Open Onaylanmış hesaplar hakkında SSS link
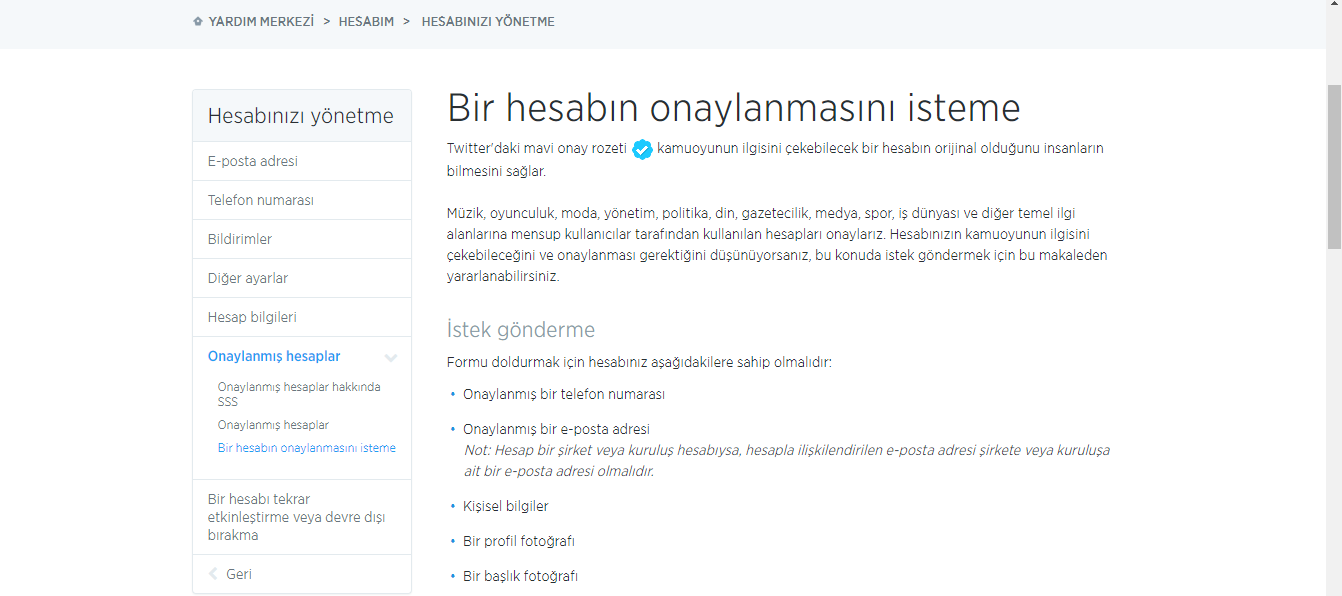Screen dimensions: 1342x596 [299, 394]
